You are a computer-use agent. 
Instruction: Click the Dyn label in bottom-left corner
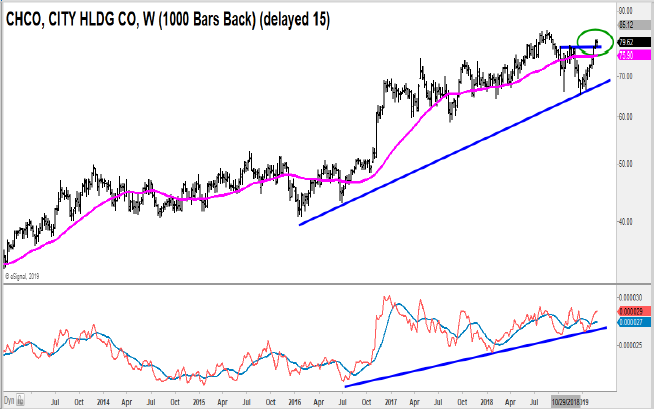pyautogui.click(x=10, y=402)
